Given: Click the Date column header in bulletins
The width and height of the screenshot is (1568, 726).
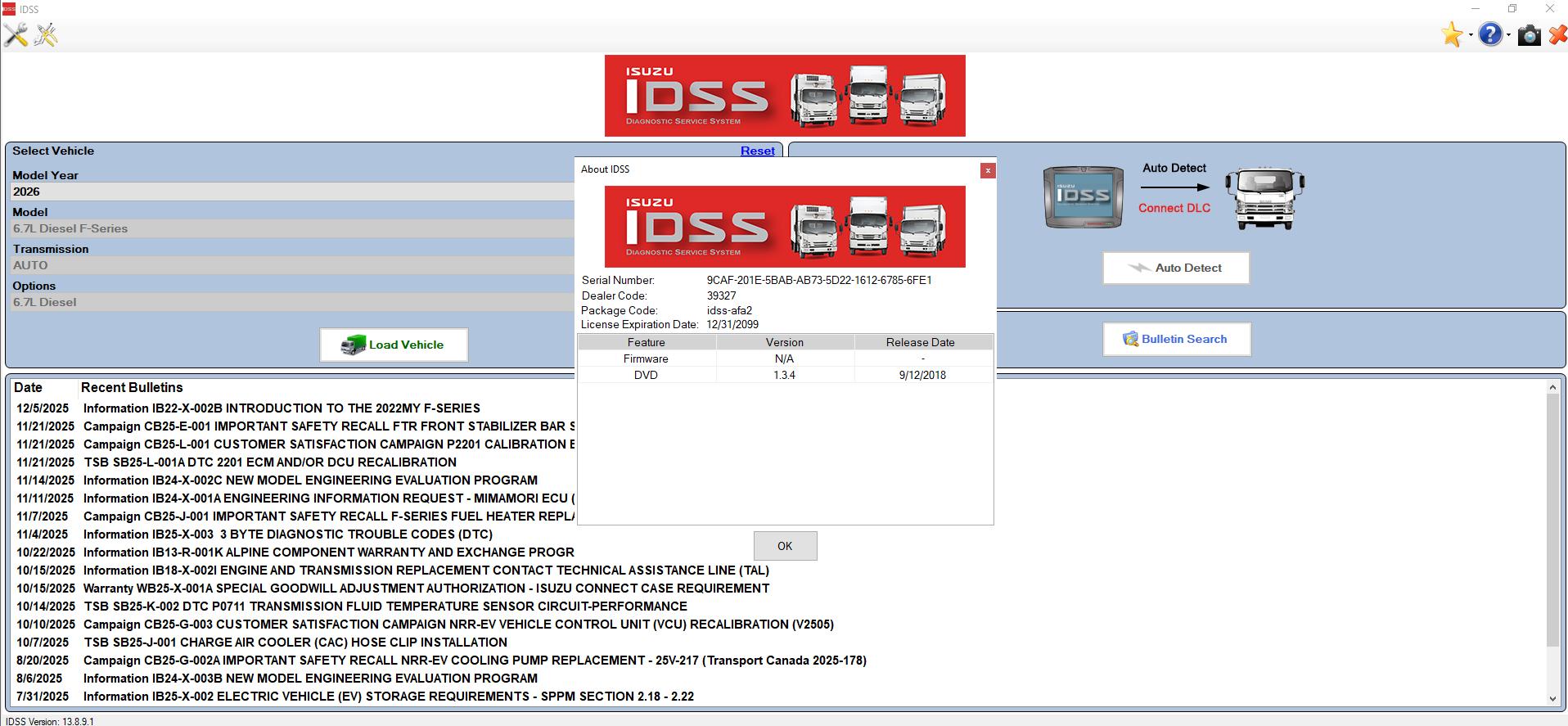Looking at the screenshot, I should pyautogui.click(x=28, y=387).
